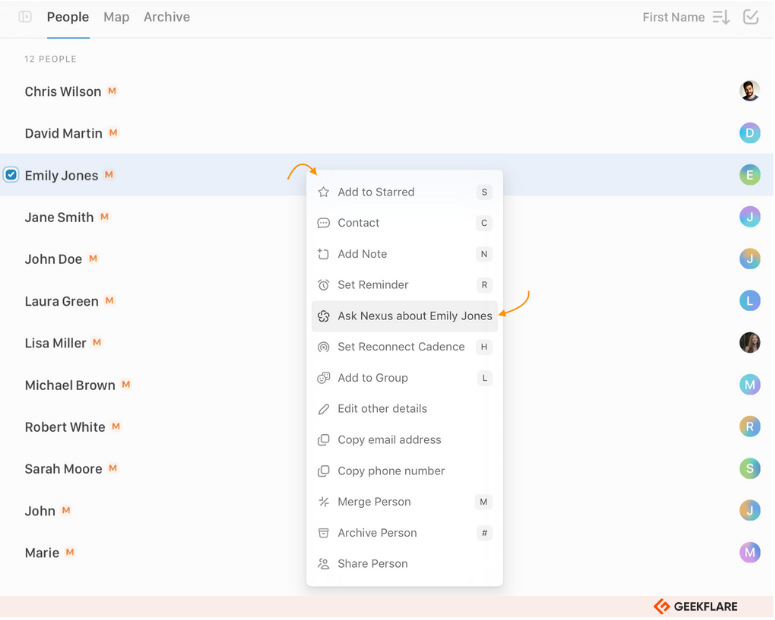
Task: Open the David Martin contact row
Action: (387, 133)
